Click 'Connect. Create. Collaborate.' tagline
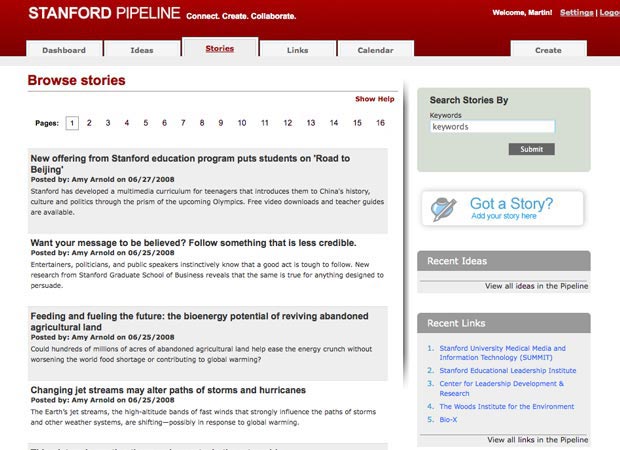 pos(241,16)
